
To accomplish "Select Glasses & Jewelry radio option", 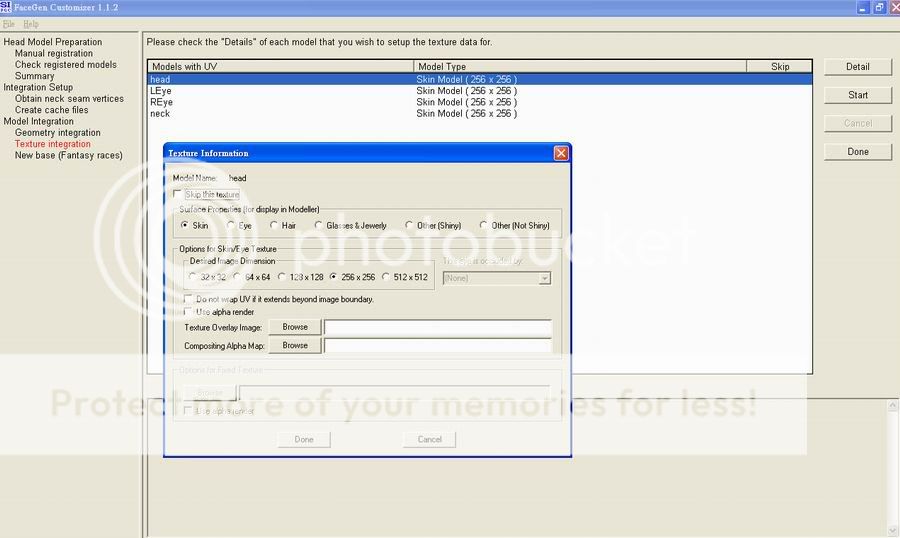I will [318, 226].
